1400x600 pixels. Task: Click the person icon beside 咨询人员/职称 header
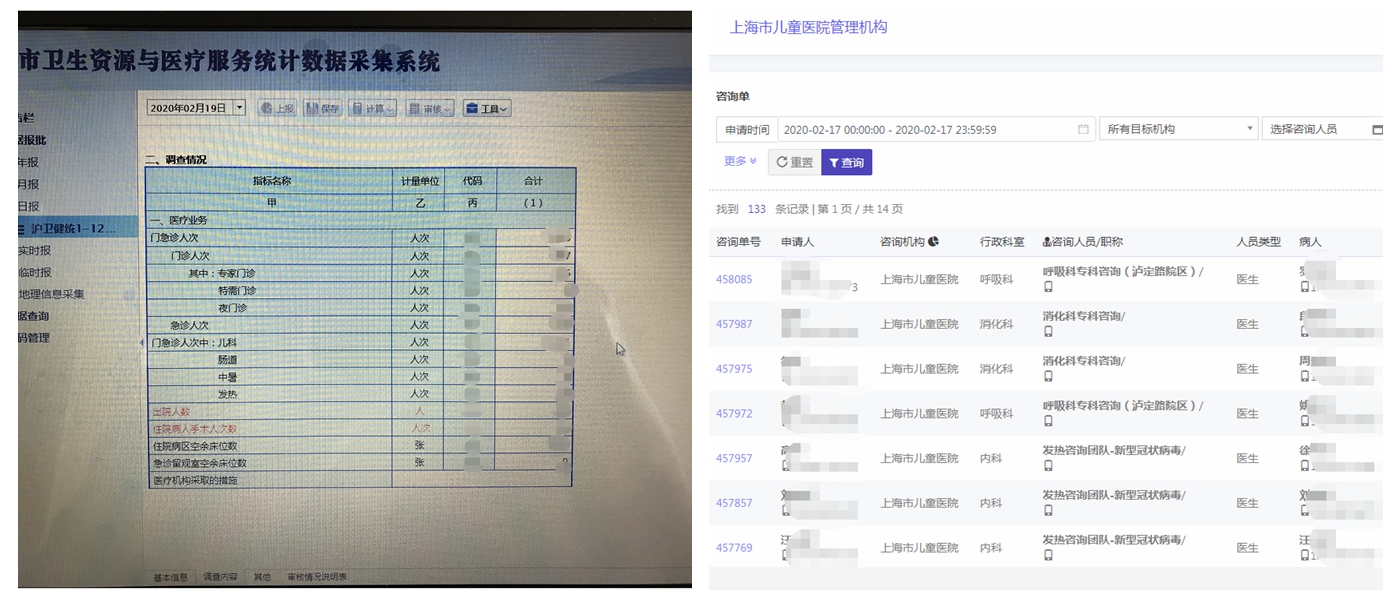[x=1047, y=242]
